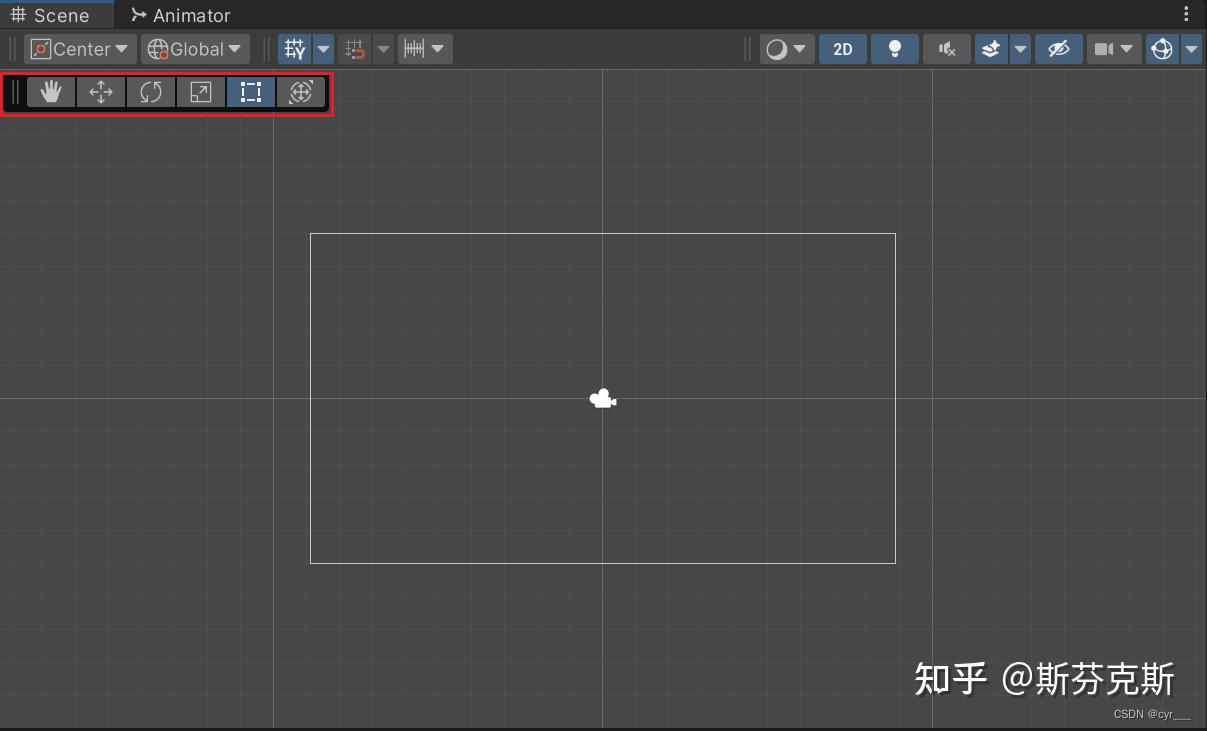Select the Move tool

[x=101, y=93]
